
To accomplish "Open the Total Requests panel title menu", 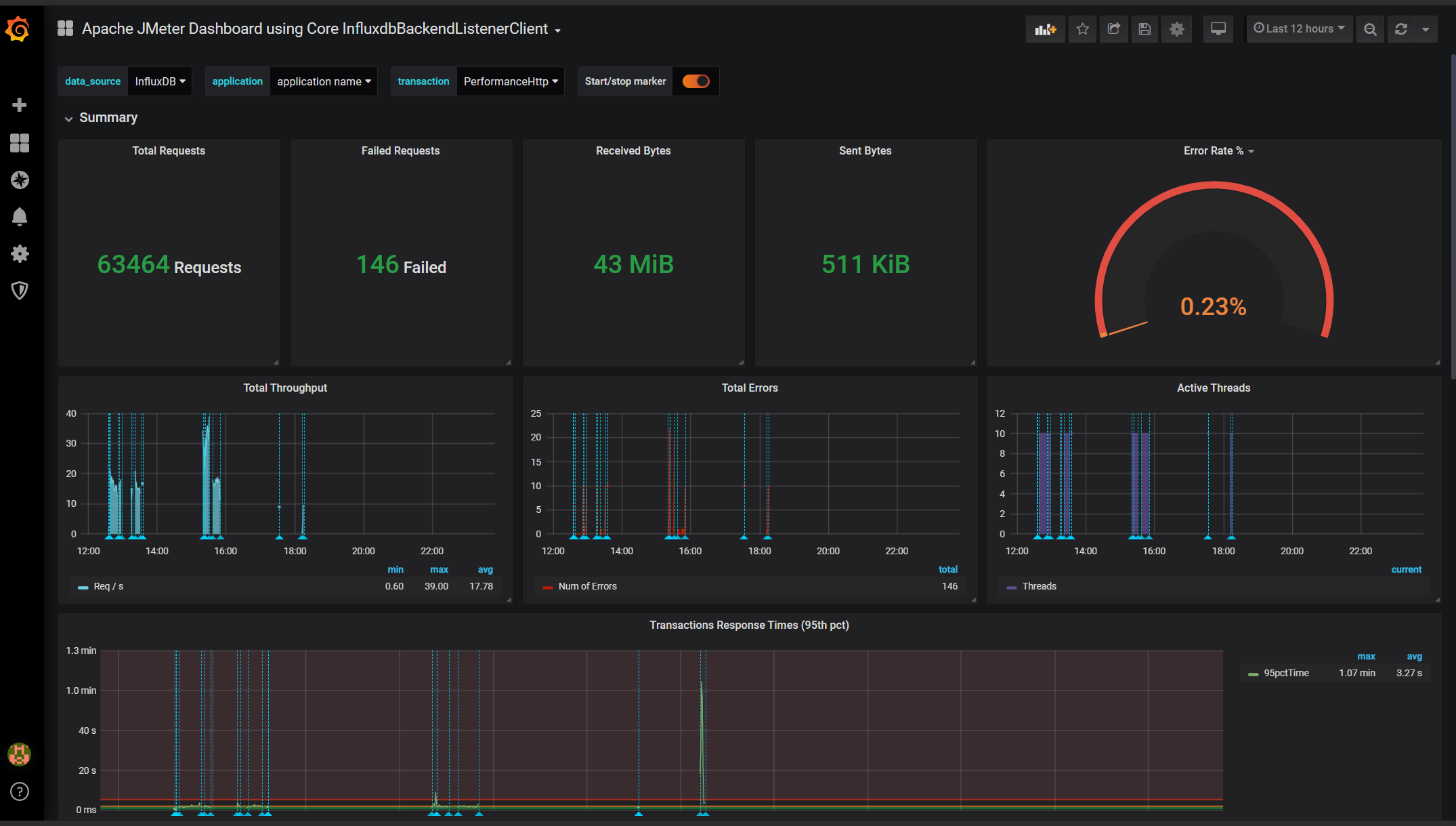I will (169, 151).
